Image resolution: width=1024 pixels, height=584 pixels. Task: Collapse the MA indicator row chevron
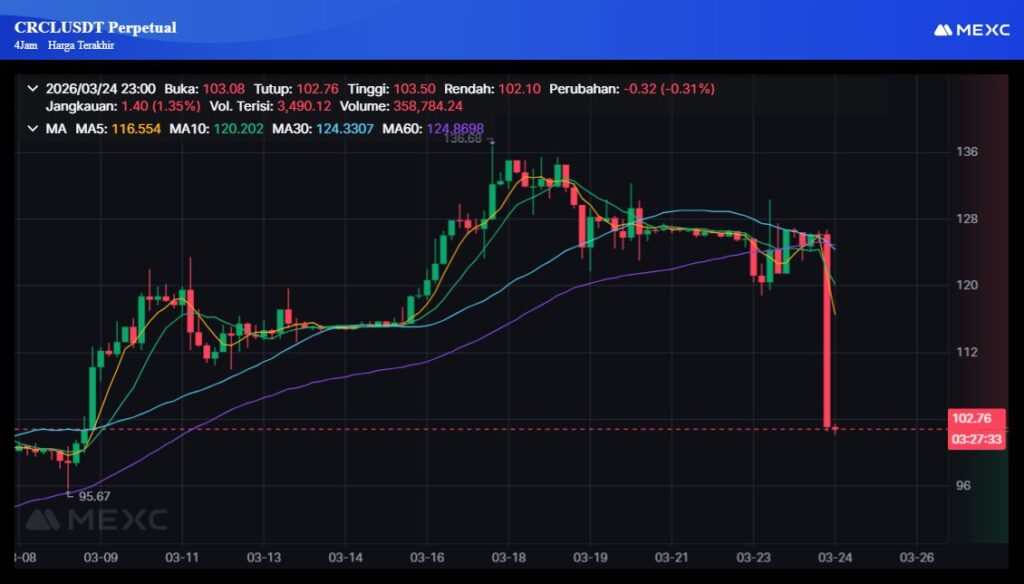tap(33, 128)
